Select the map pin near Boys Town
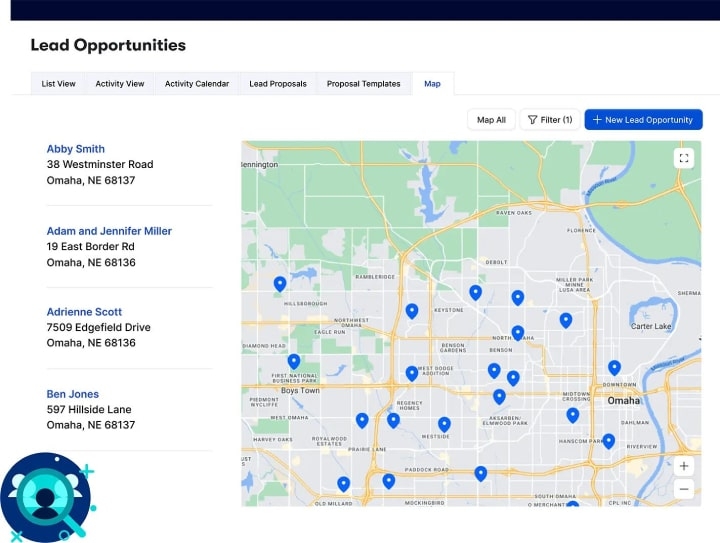Screen dimensions: 720x543 click(x=293, y=361)
